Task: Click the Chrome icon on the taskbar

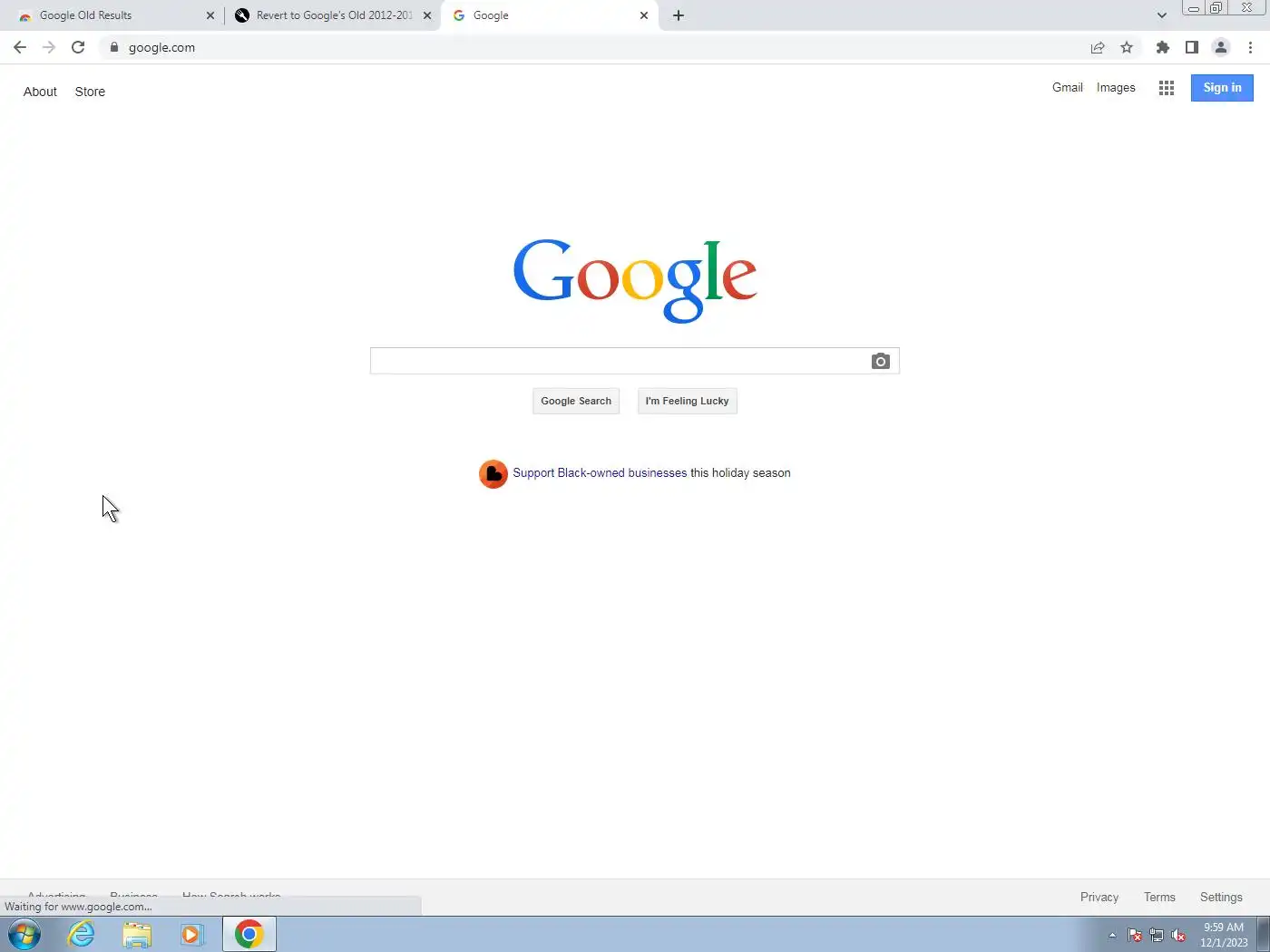Action: pos(249,934)
